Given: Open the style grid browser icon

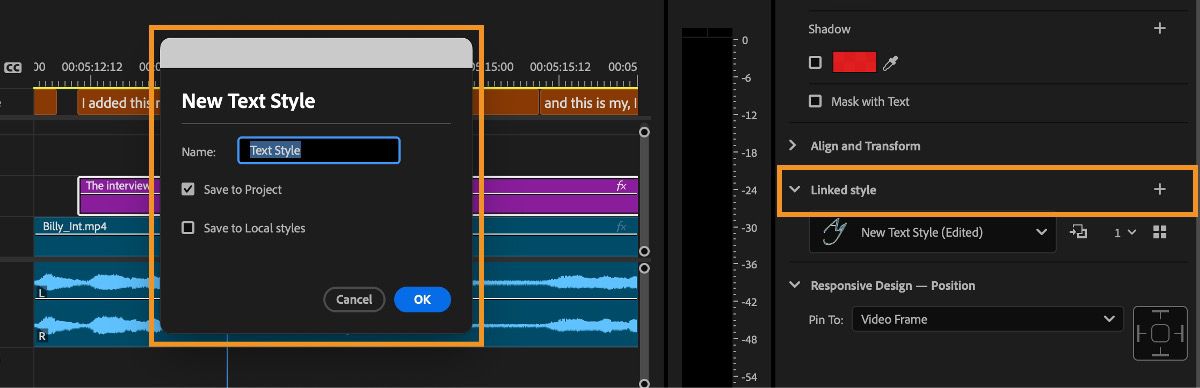Looking at the screenshot, I should pos(1160,232).
